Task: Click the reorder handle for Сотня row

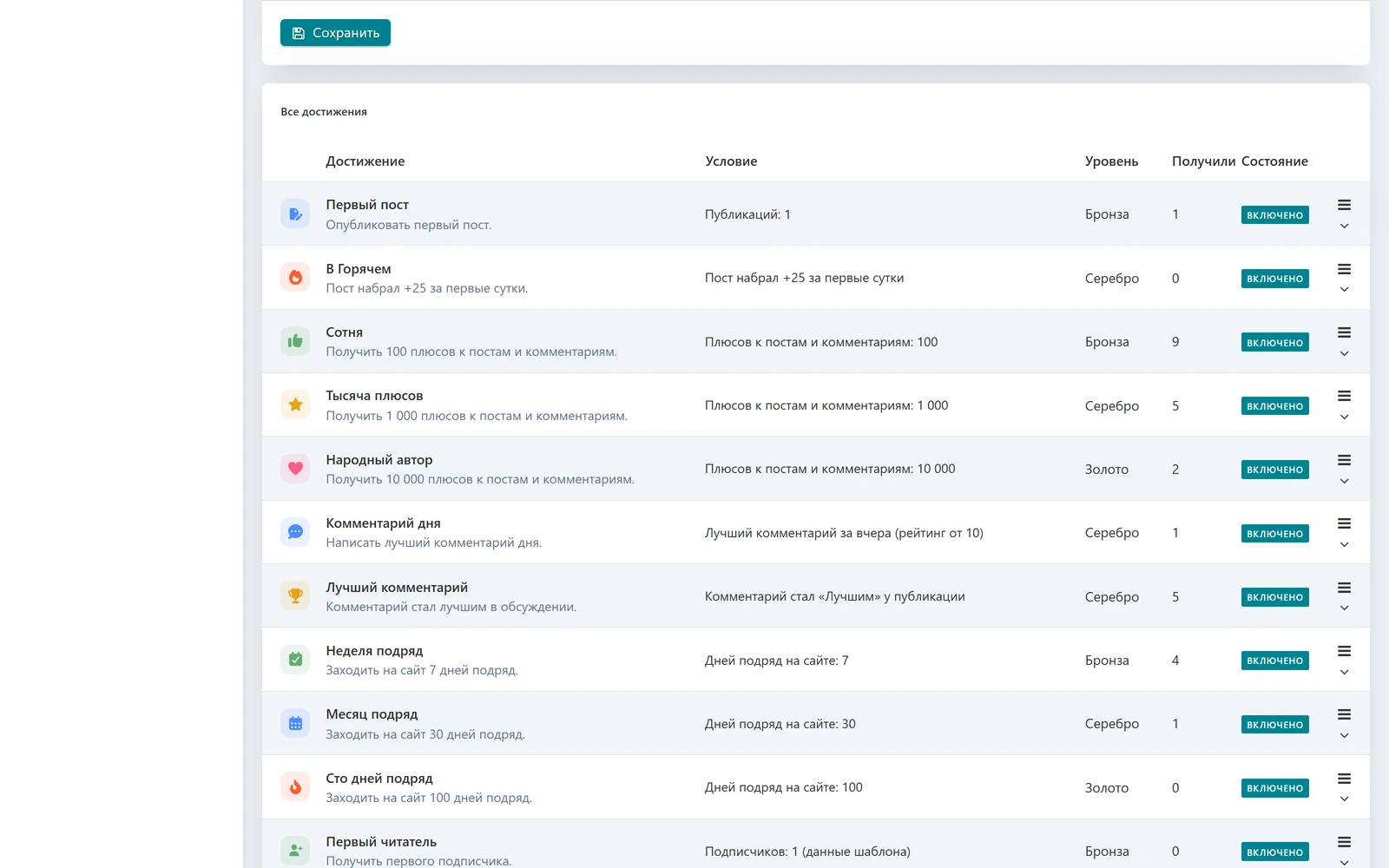Action: click(x=1344, y=332)
